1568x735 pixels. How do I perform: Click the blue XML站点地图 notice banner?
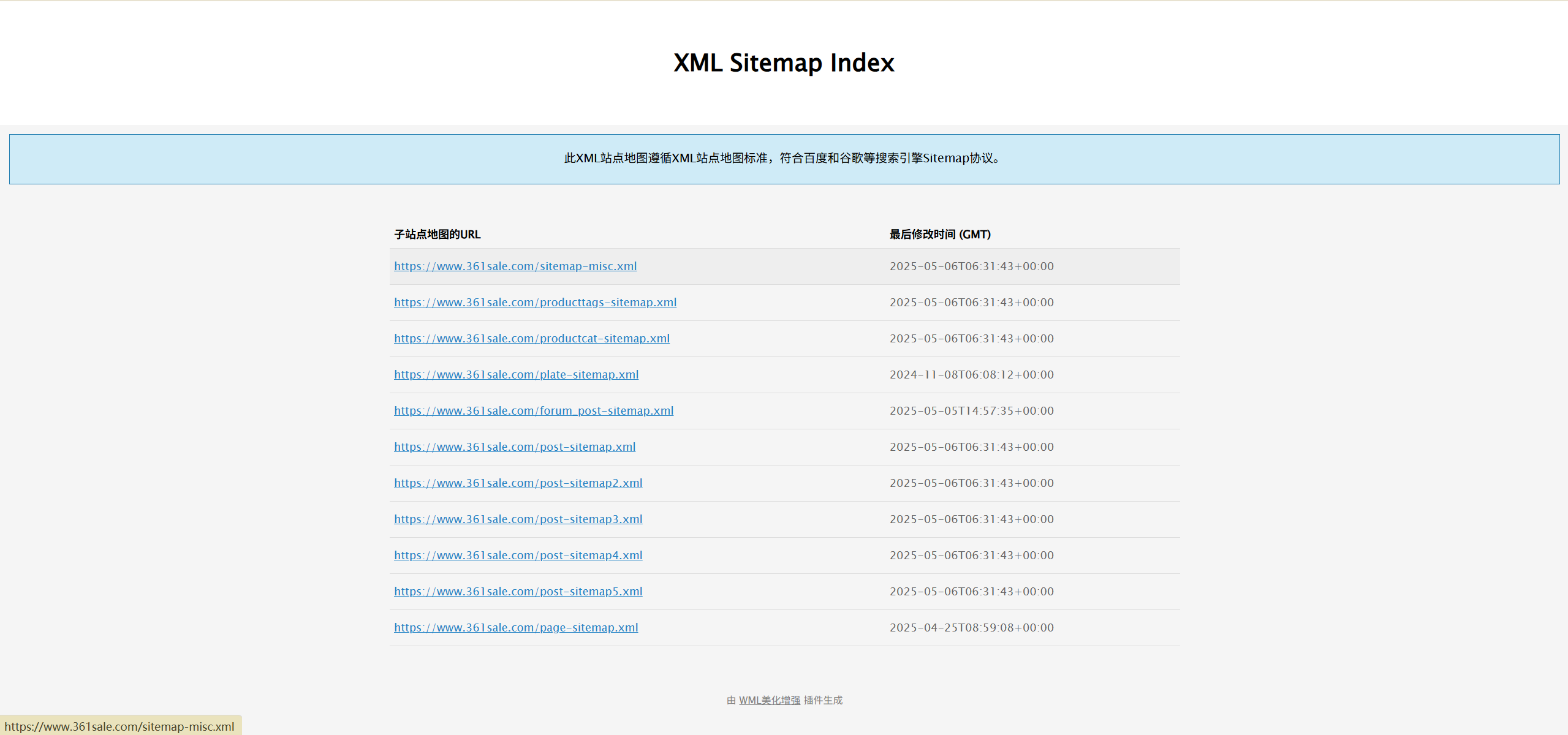(784, 159)
